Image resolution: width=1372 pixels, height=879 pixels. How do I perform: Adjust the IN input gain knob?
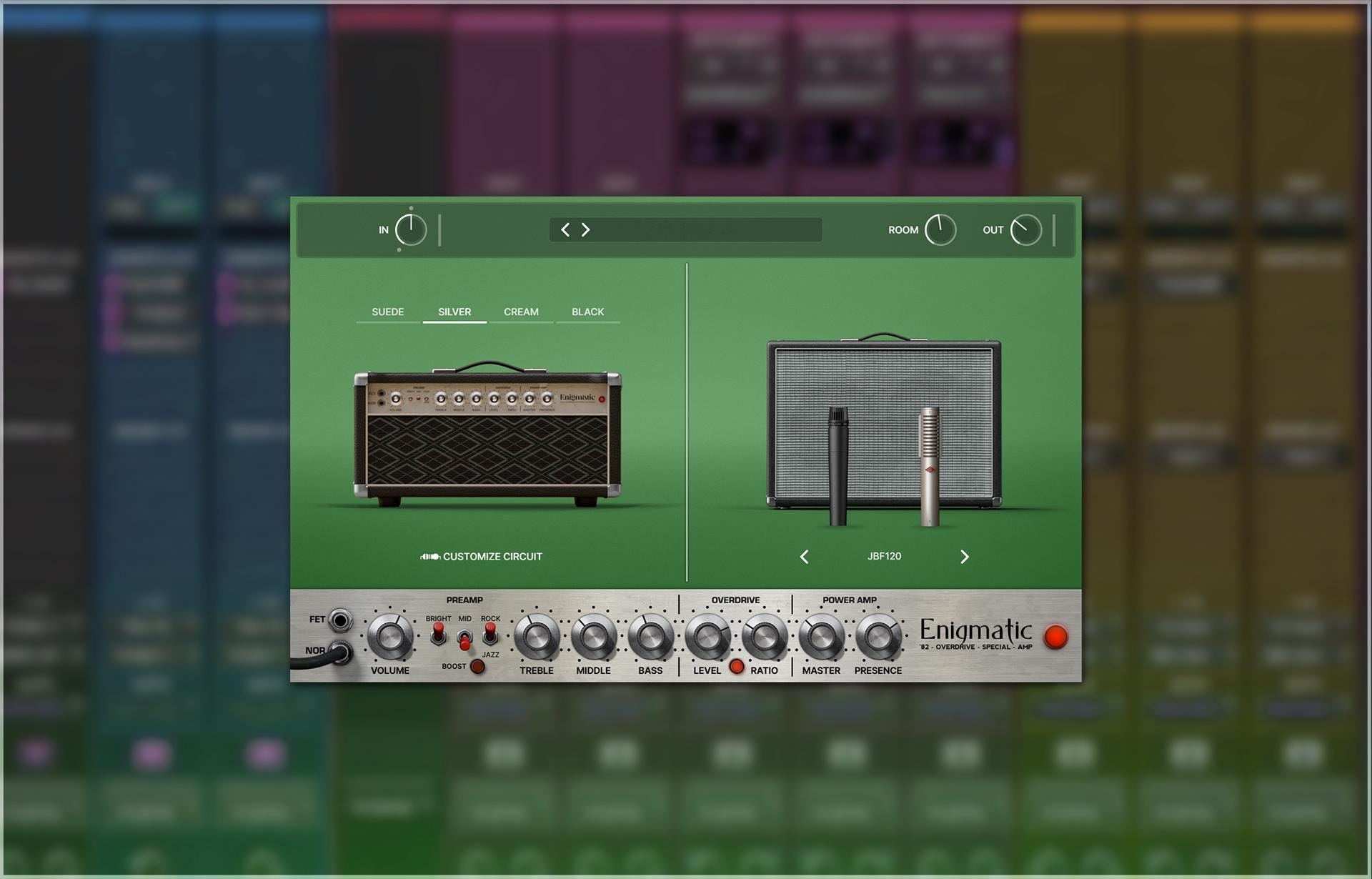pos(411,230)
